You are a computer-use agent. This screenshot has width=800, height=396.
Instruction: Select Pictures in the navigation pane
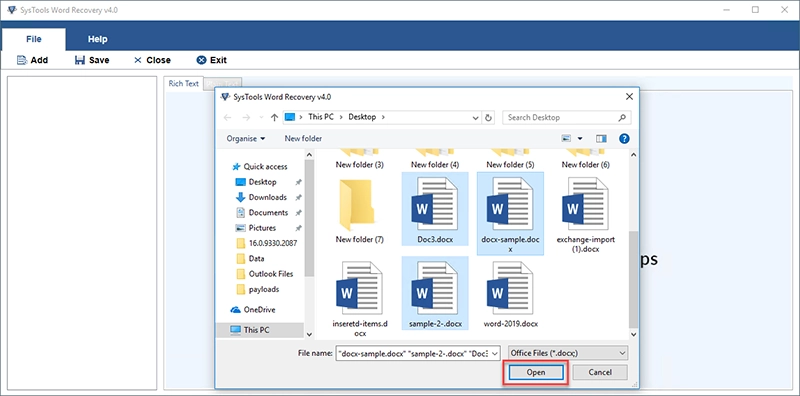(256, 228)
